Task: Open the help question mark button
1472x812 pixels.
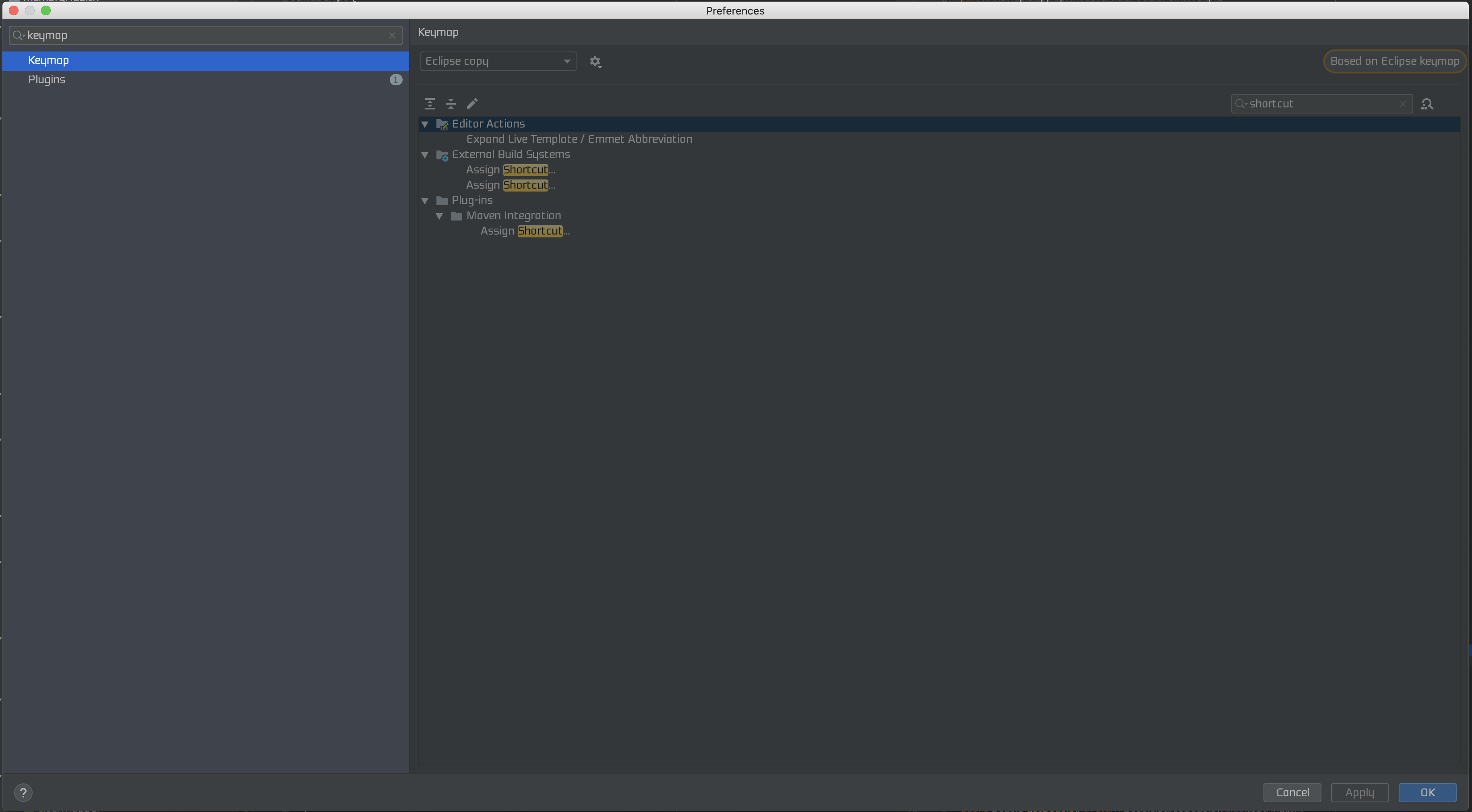Action: tap(23, 793)
